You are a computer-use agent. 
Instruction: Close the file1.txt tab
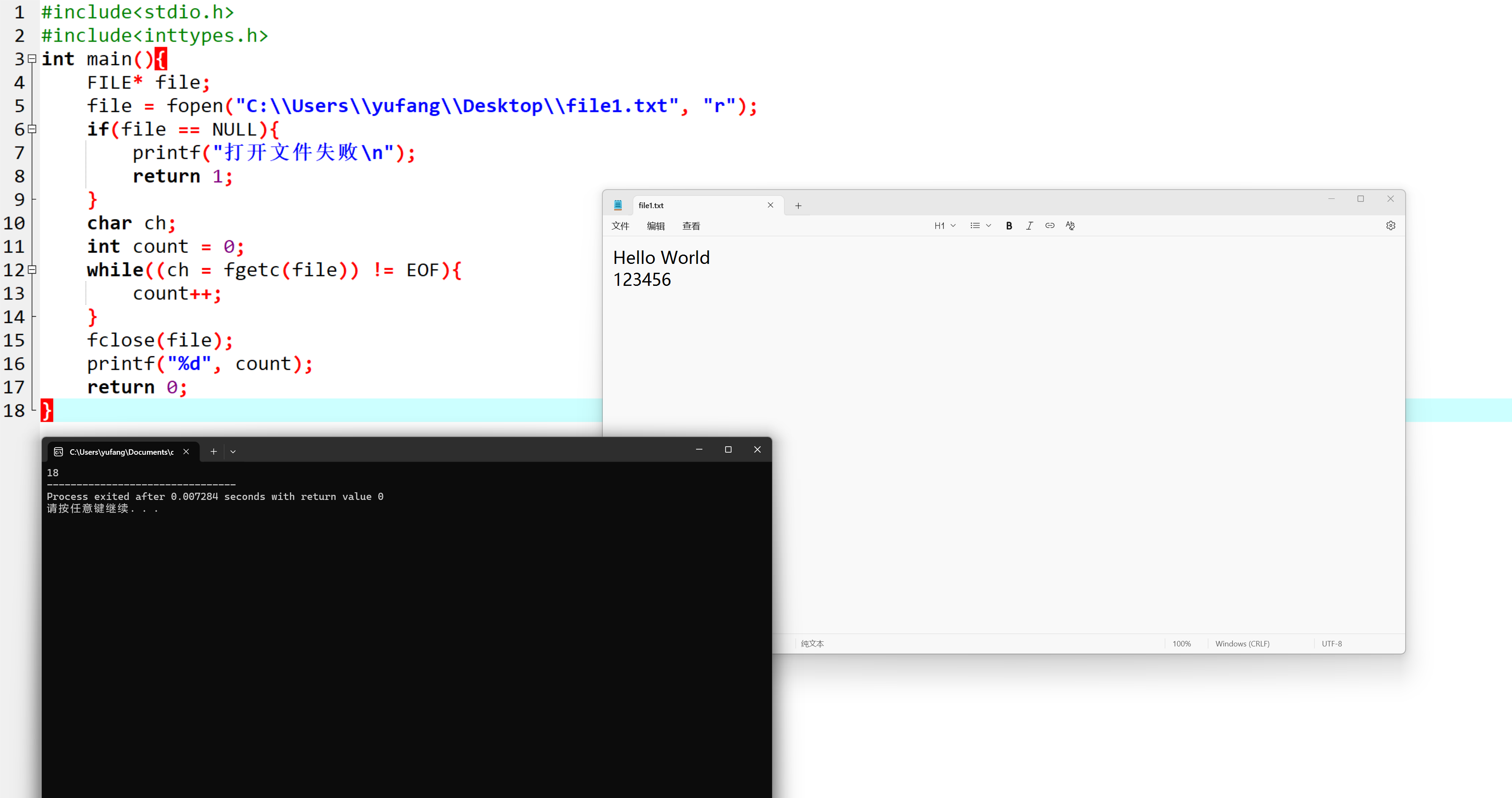click(x=771, y=205)
